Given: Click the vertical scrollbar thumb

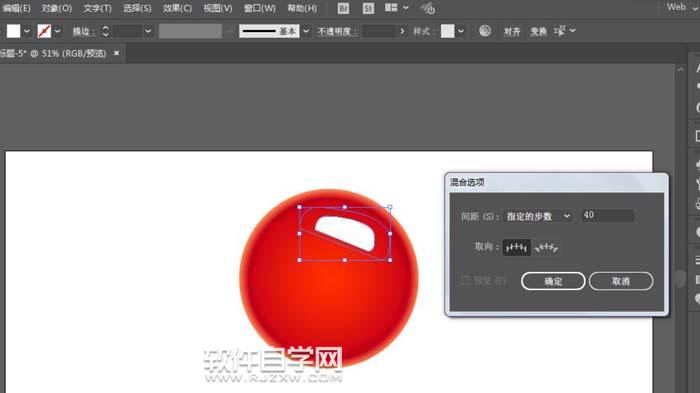Looking at the screenshot, I should pos(680,278).
